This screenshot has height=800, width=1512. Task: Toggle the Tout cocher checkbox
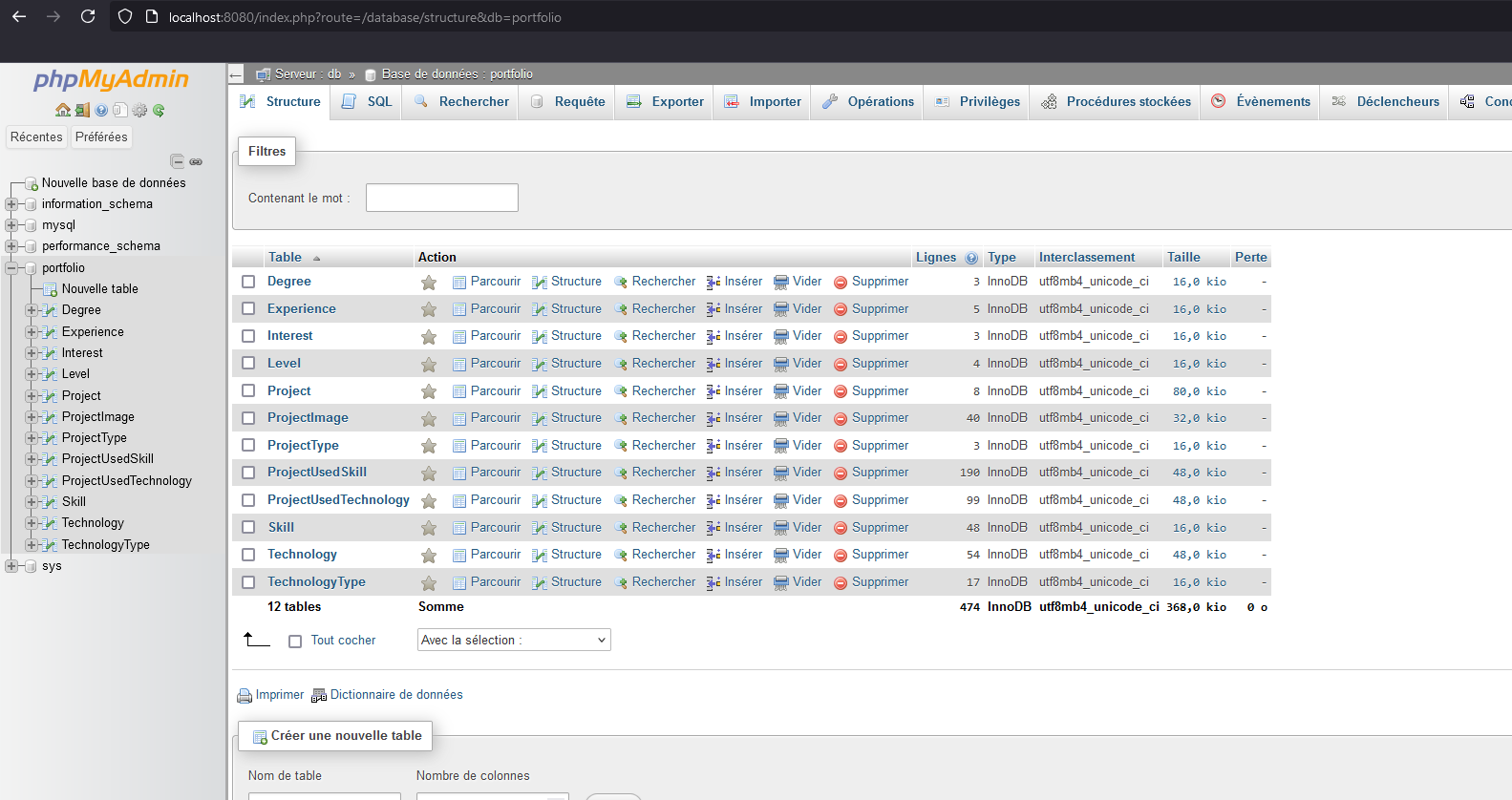pyautogui.click(x=295, y=642)
